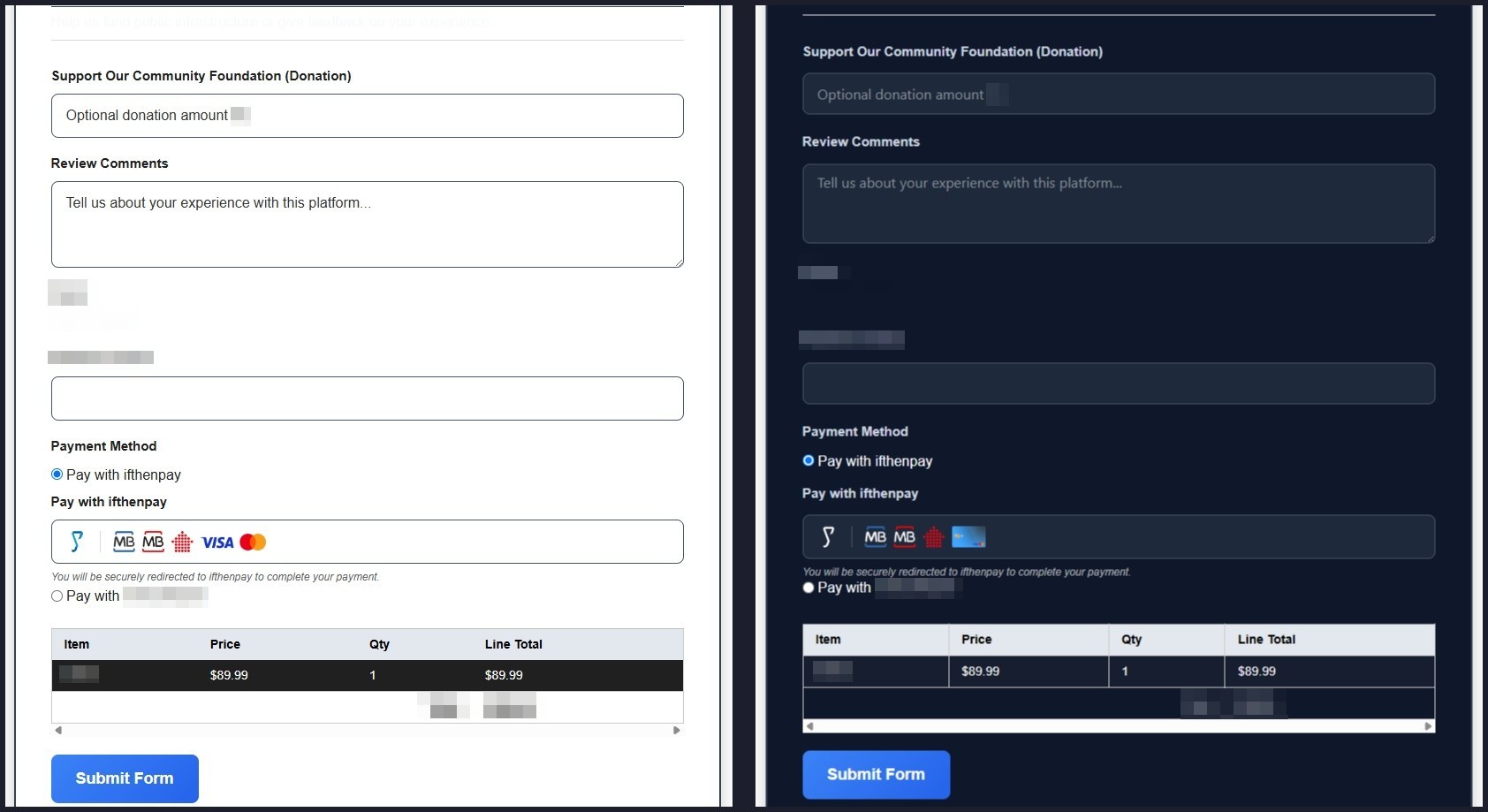
Task: Click the red Payshop icon in dark form
Action: tap(933, 536)
